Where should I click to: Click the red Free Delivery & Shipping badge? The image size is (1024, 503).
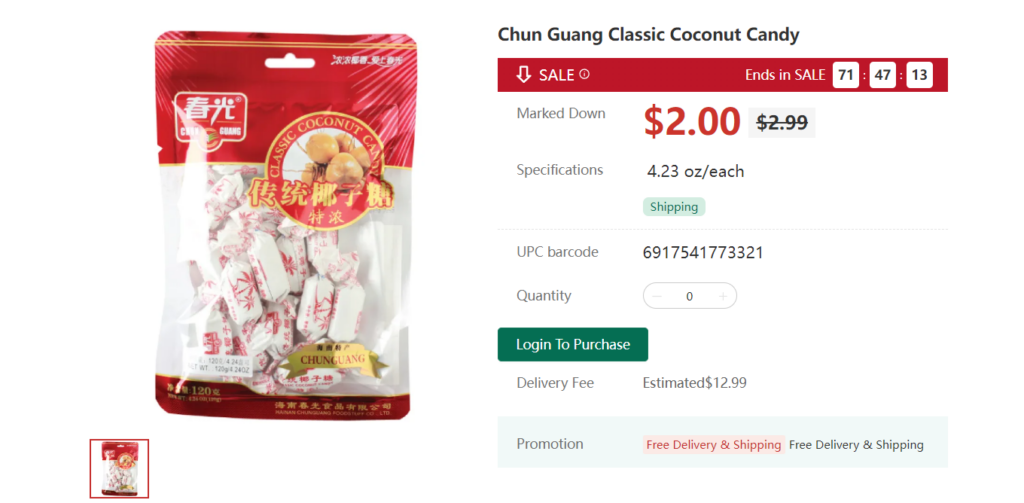(714, 445)
